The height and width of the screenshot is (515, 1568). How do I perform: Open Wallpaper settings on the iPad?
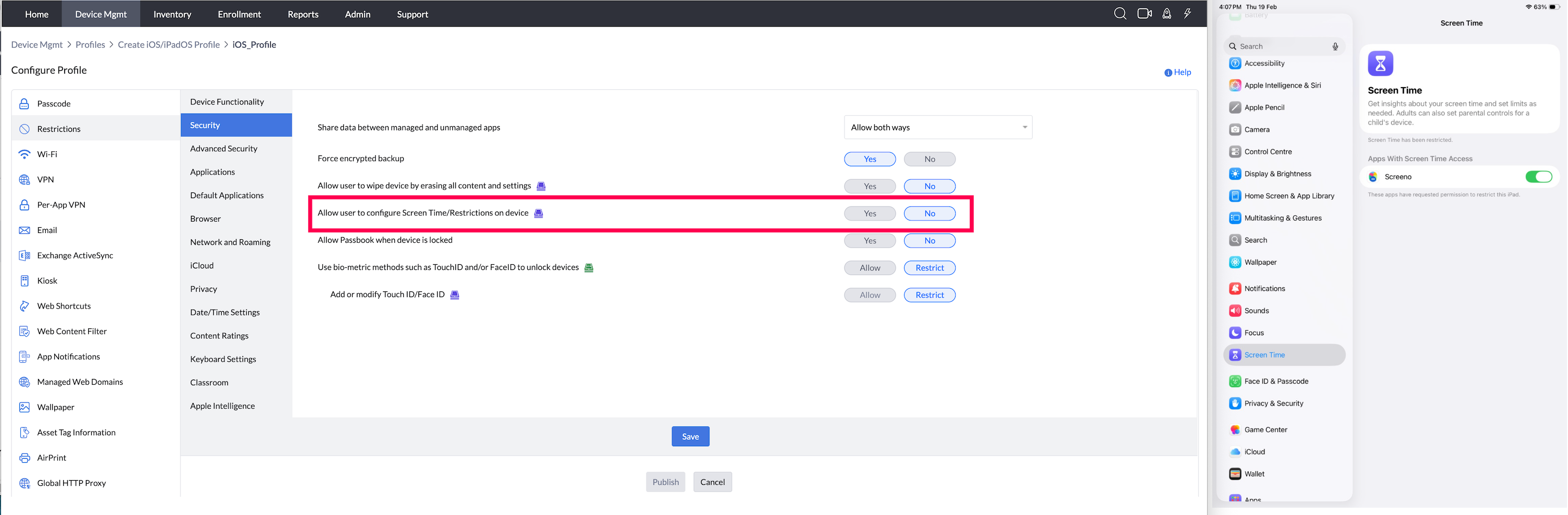1259,262
